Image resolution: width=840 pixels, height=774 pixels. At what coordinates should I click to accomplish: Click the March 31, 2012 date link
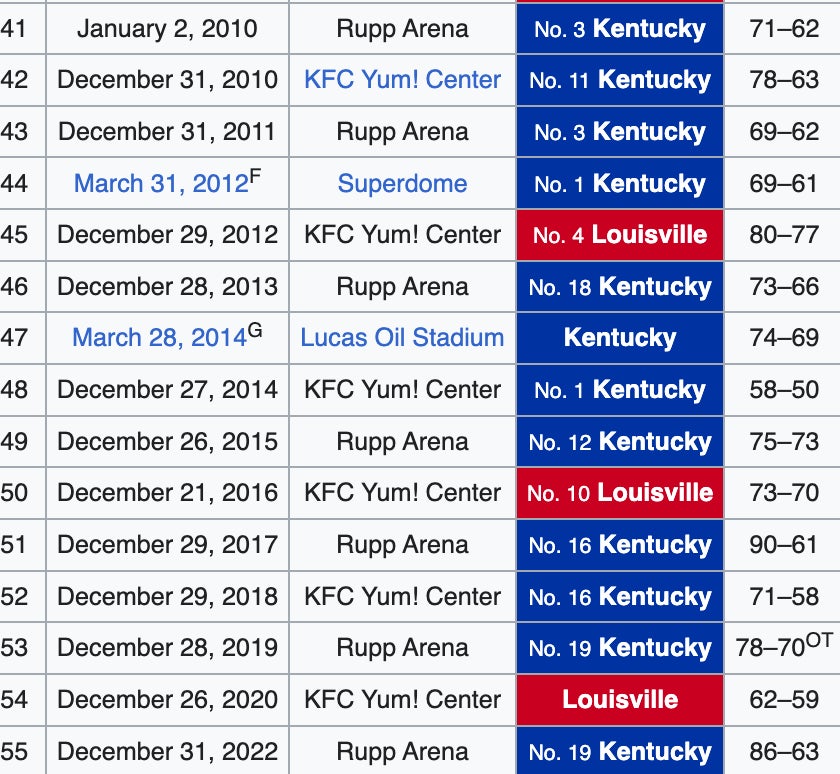click(160, 184)
